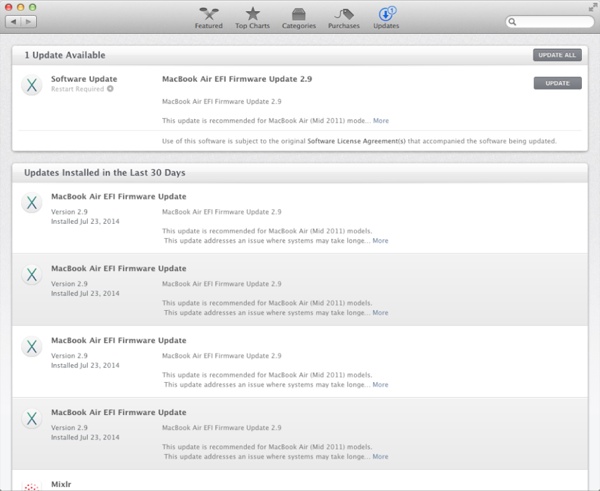600x491 pixels.
Task: Click 'Updates Installed in the Last 30 Days' heading
Action: click(104, 173)
